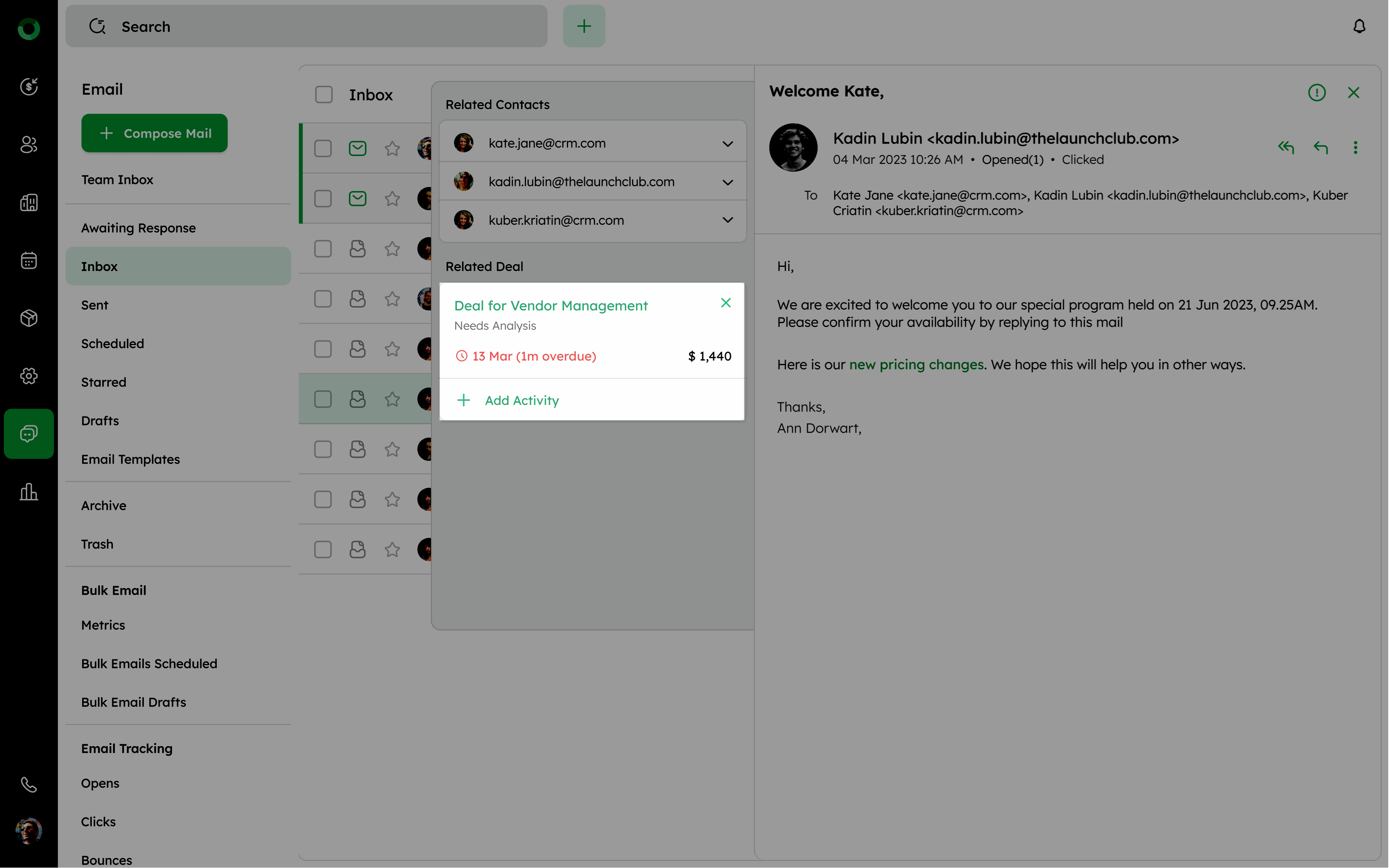Viewport: 1389px width, 868px height.
Task: Star the first email in the inbox
Action: [392, 149]
